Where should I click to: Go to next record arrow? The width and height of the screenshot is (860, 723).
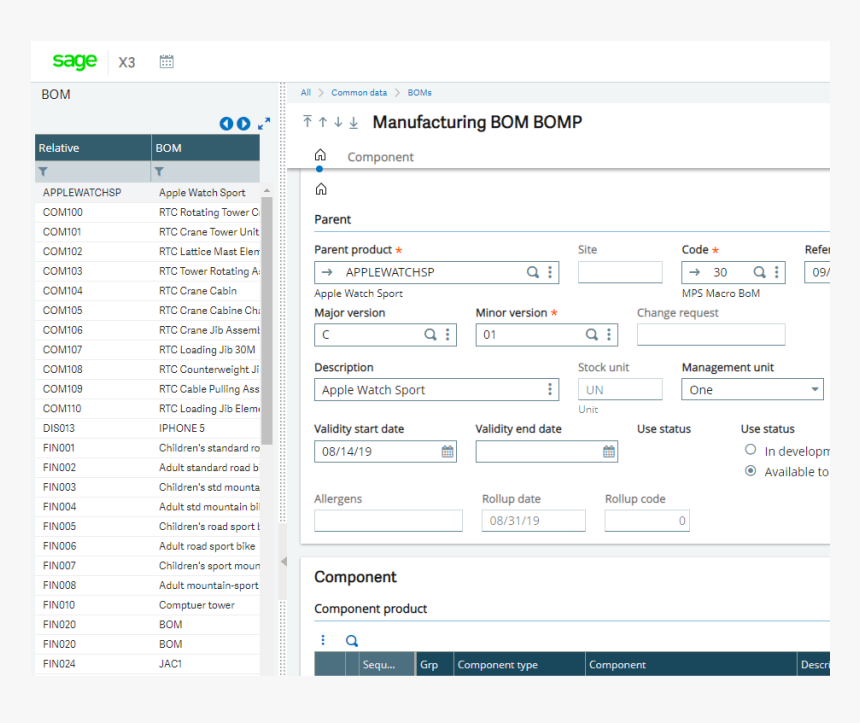[x=338, y=122]
